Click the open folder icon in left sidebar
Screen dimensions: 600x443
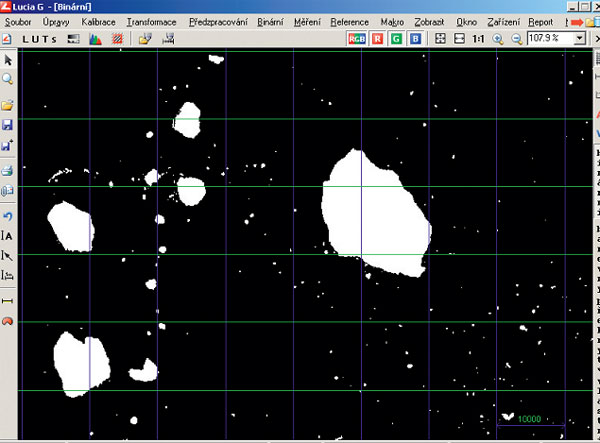[7, 105]
